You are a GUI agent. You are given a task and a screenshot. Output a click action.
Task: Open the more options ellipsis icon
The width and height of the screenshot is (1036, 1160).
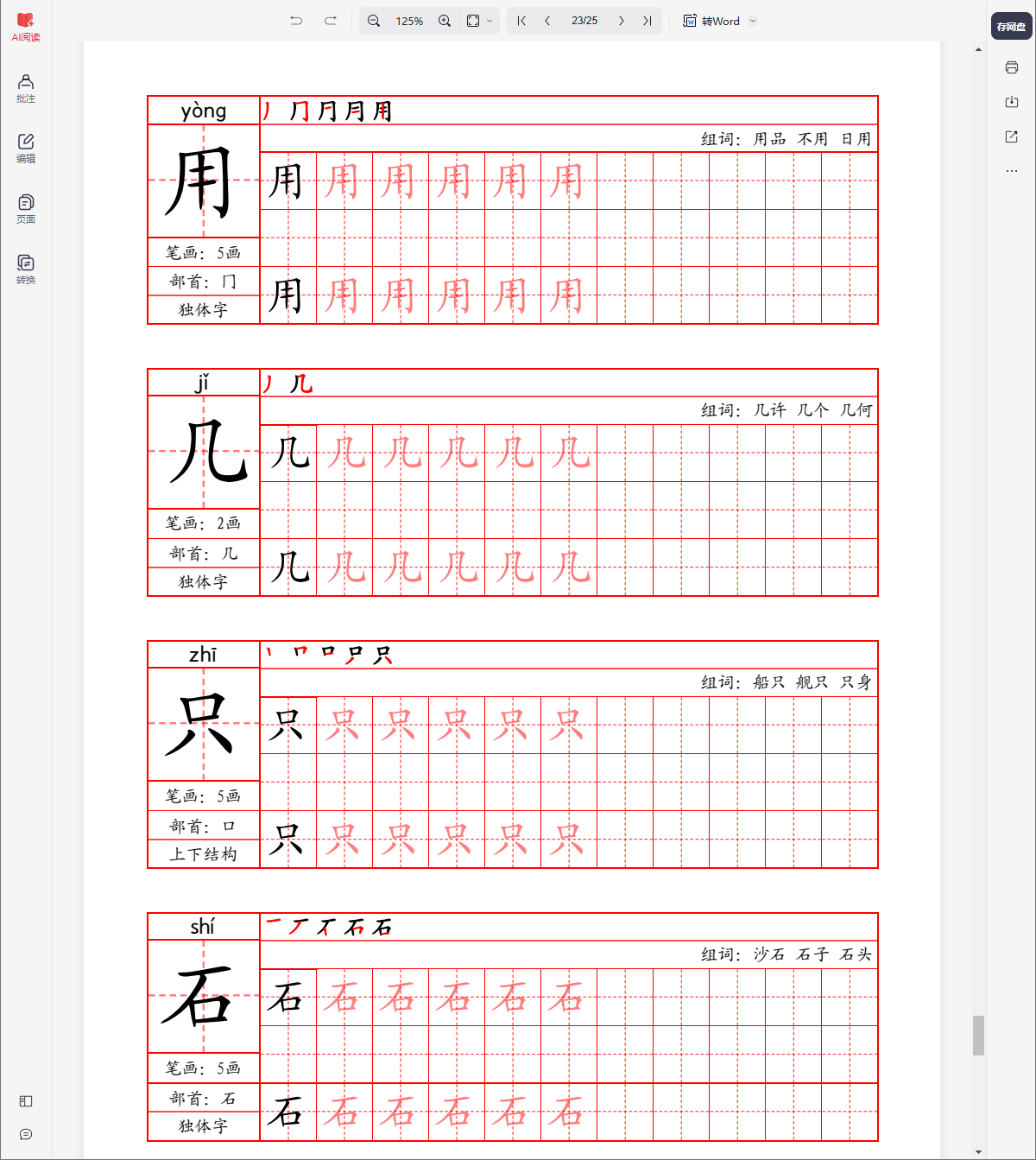coord(1011,170)
